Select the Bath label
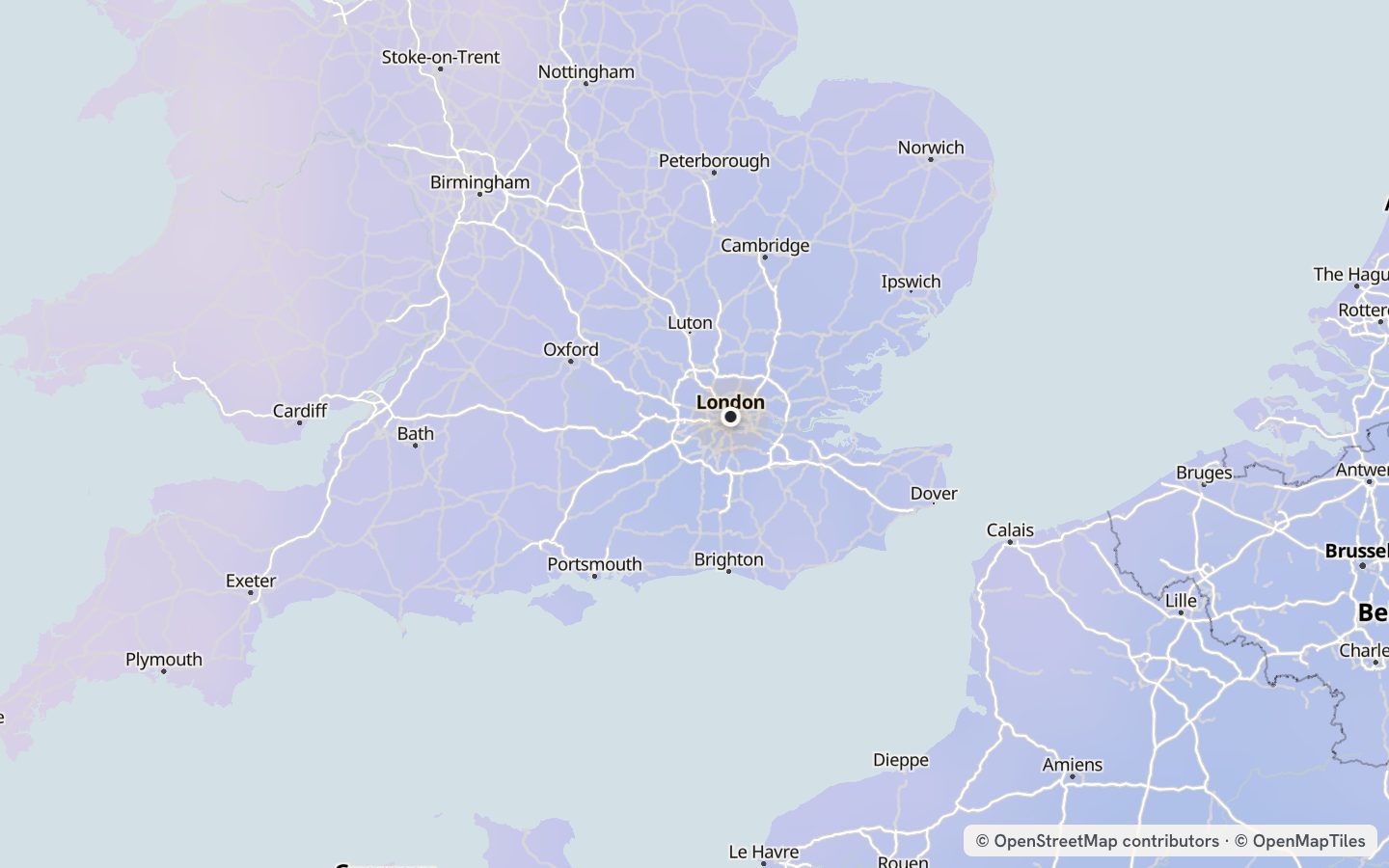 point(416,434)
